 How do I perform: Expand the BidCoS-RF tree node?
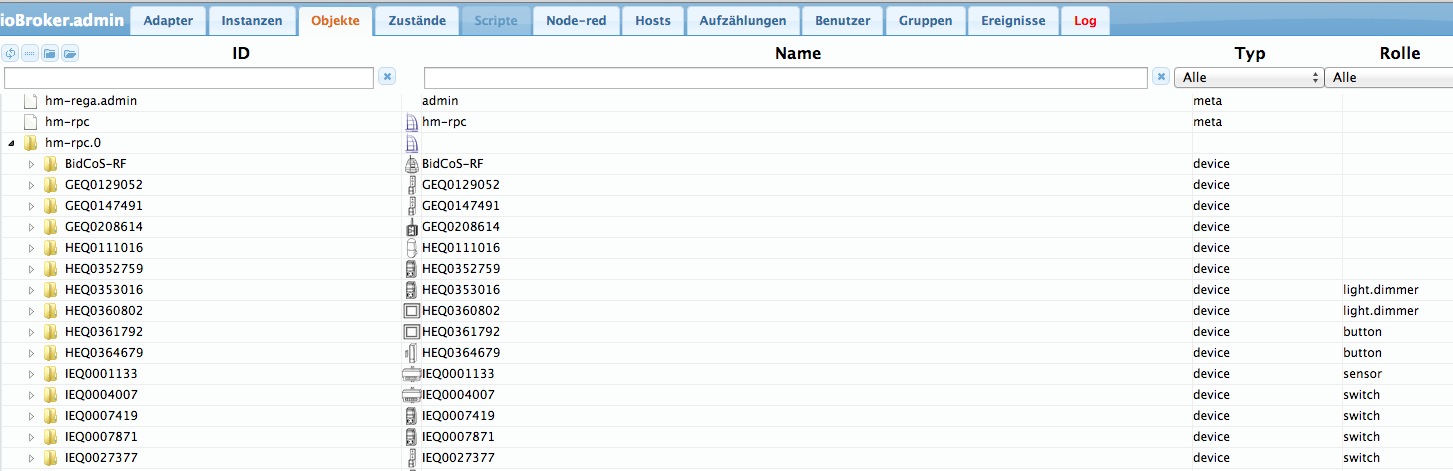pos(31,164)
